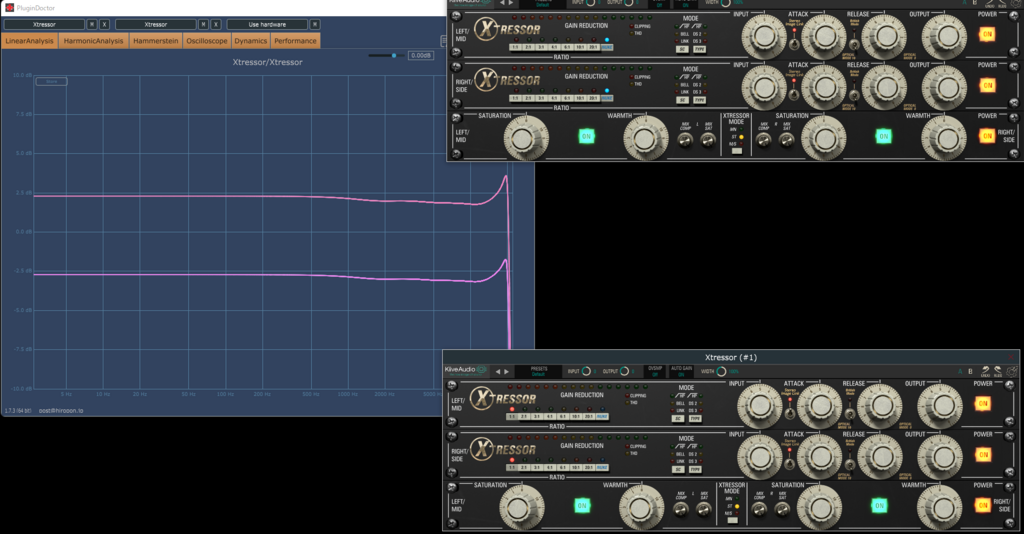The width and height of the screenshot is (1024, 534).
Task: Click Left/Mid Saturation knob in Xtressor (#1)
Action: 521,507
